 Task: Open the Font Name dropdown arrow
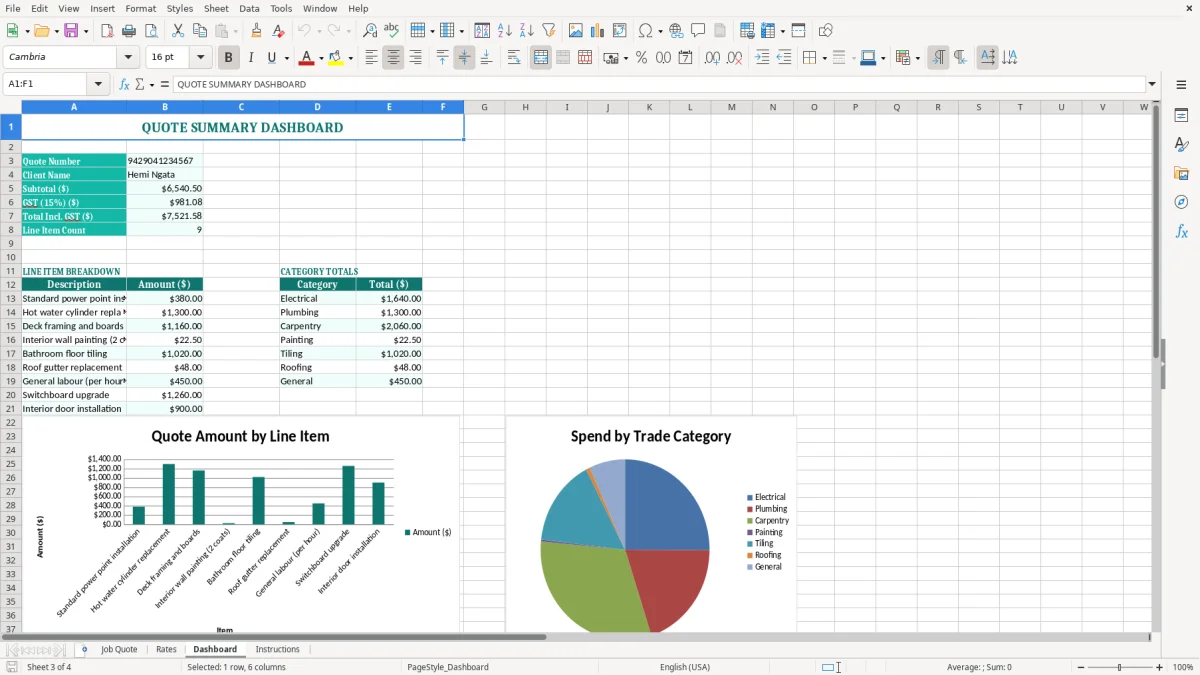coord(128,57)
